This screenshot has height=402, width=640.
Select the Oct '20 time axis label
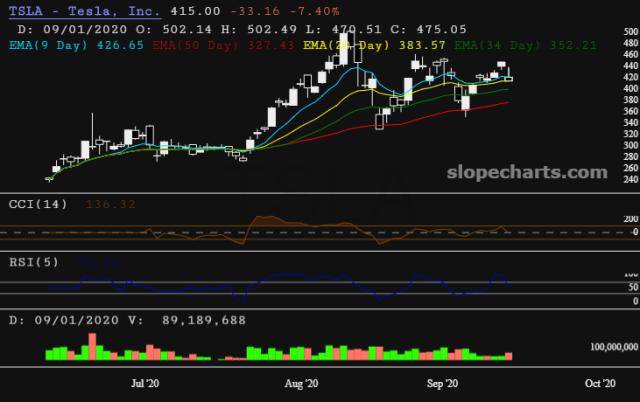(x=600, y=383)
